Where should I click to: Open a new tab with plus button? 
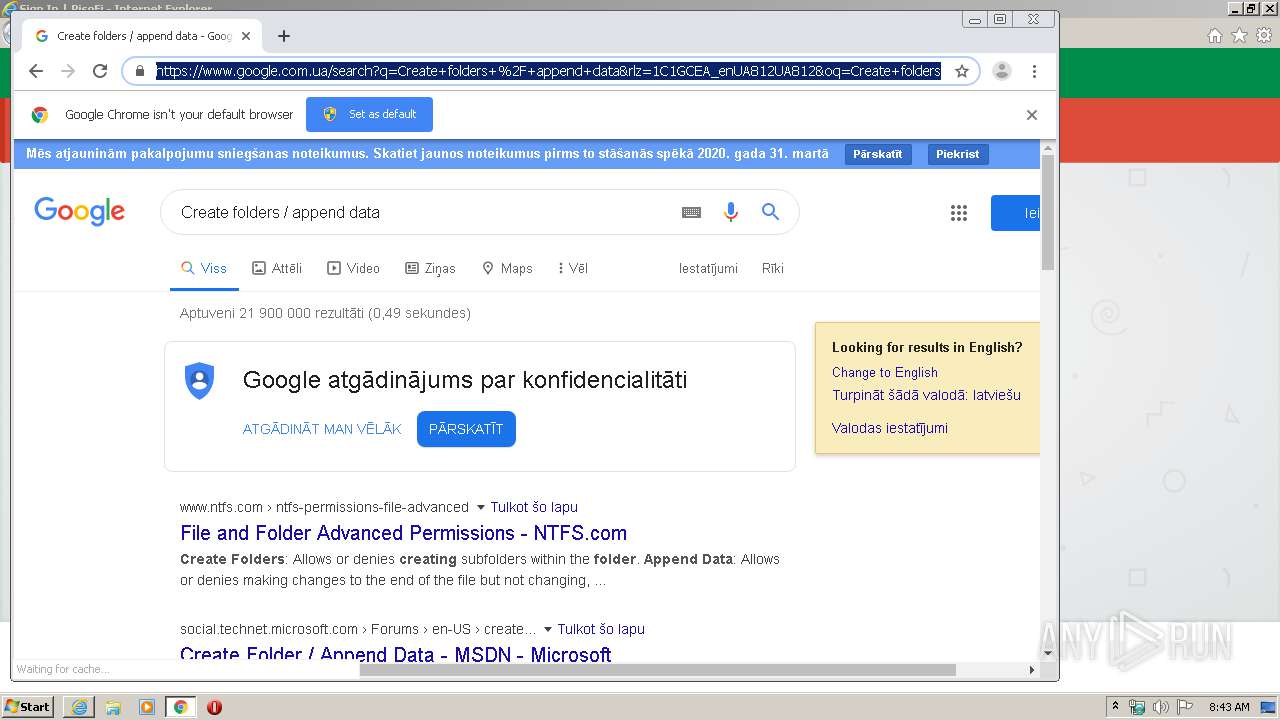coord(284,36)
